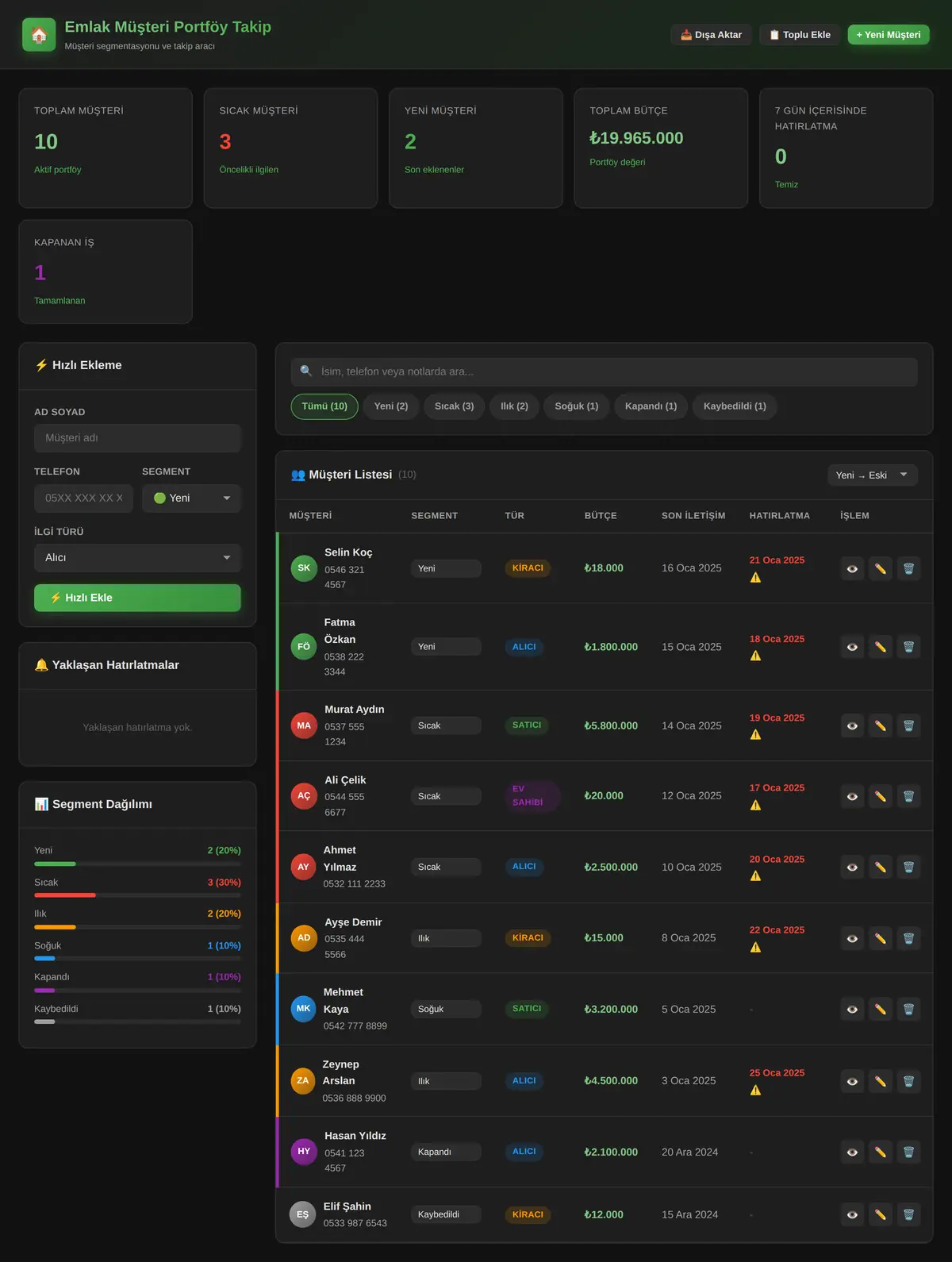View Fatma Özkan's details with the eye icon
952x1262 pixels.
[x=852, y=647]
